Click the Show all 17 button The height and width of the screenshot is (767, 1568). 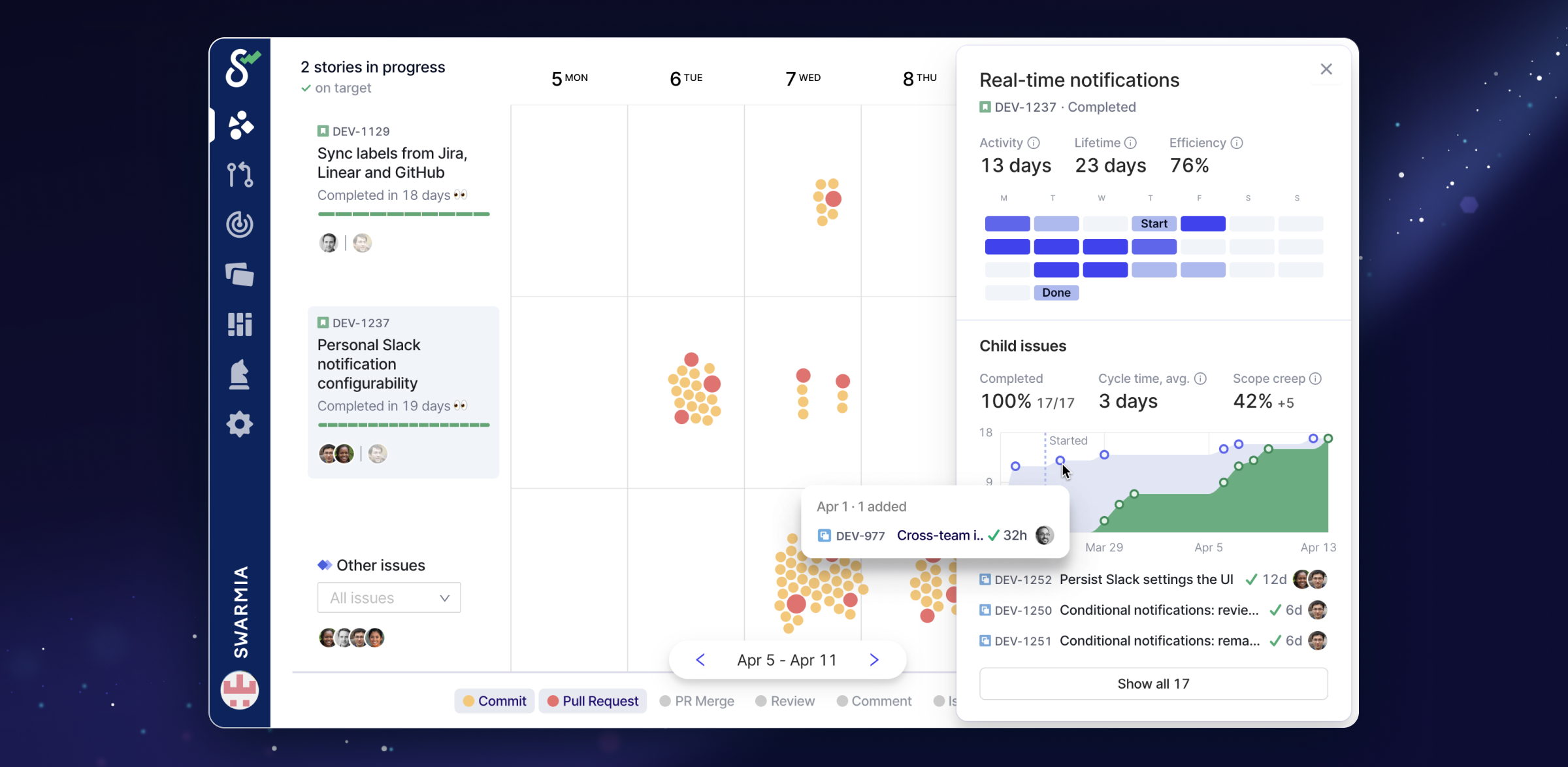[x=1153, y=684]
